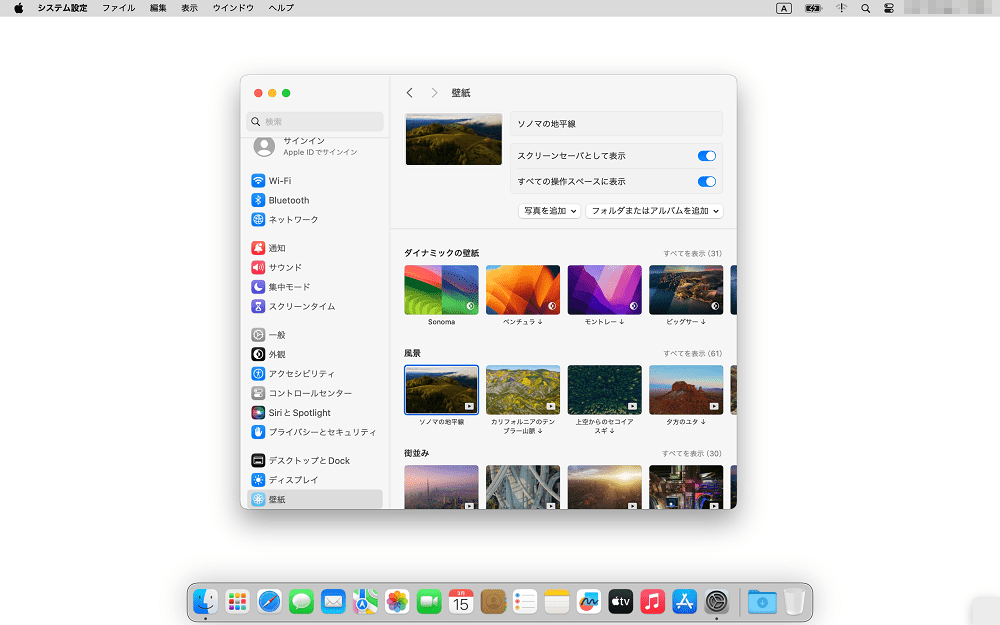Click the 検索 search field
The image size is (1000, 625).
tap(315, 121)
